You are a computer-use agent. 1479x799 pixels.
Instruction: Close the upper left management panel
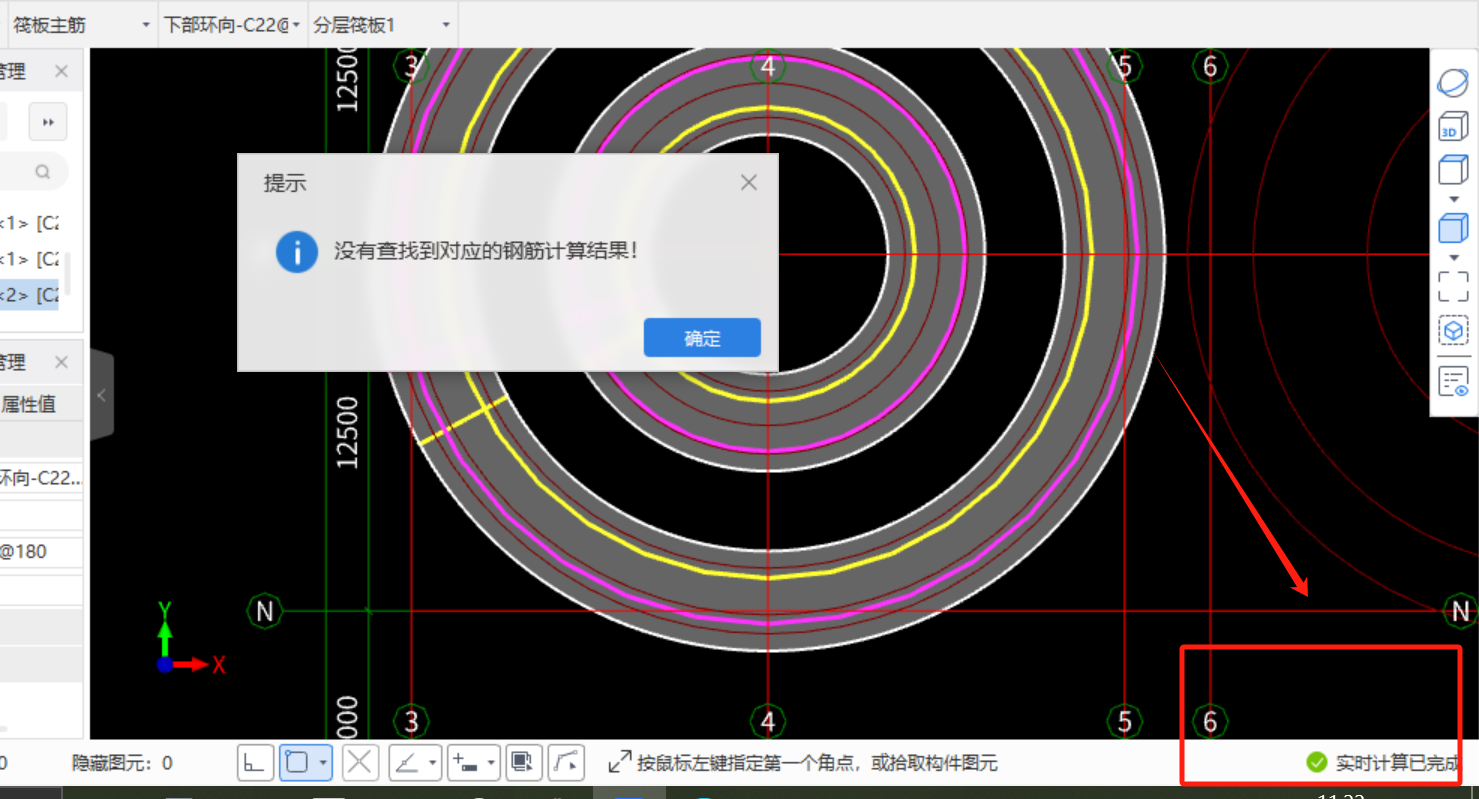(x=61, y=72)
